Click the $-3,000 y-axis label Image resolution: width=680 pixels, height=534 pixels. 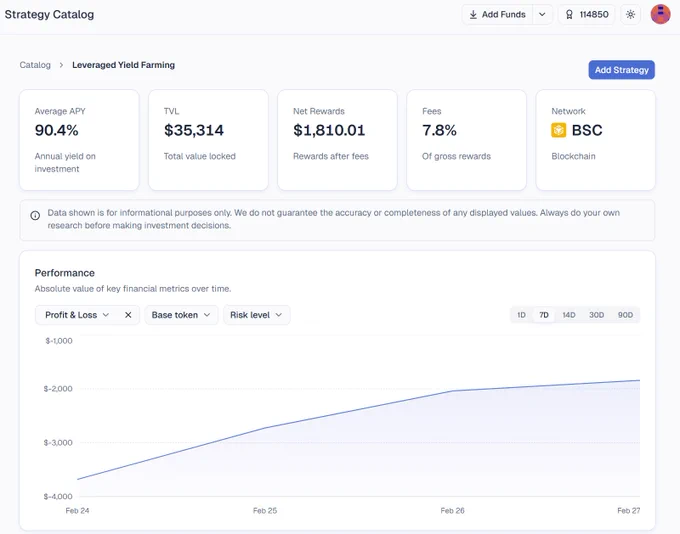click(x=58, y=442)
